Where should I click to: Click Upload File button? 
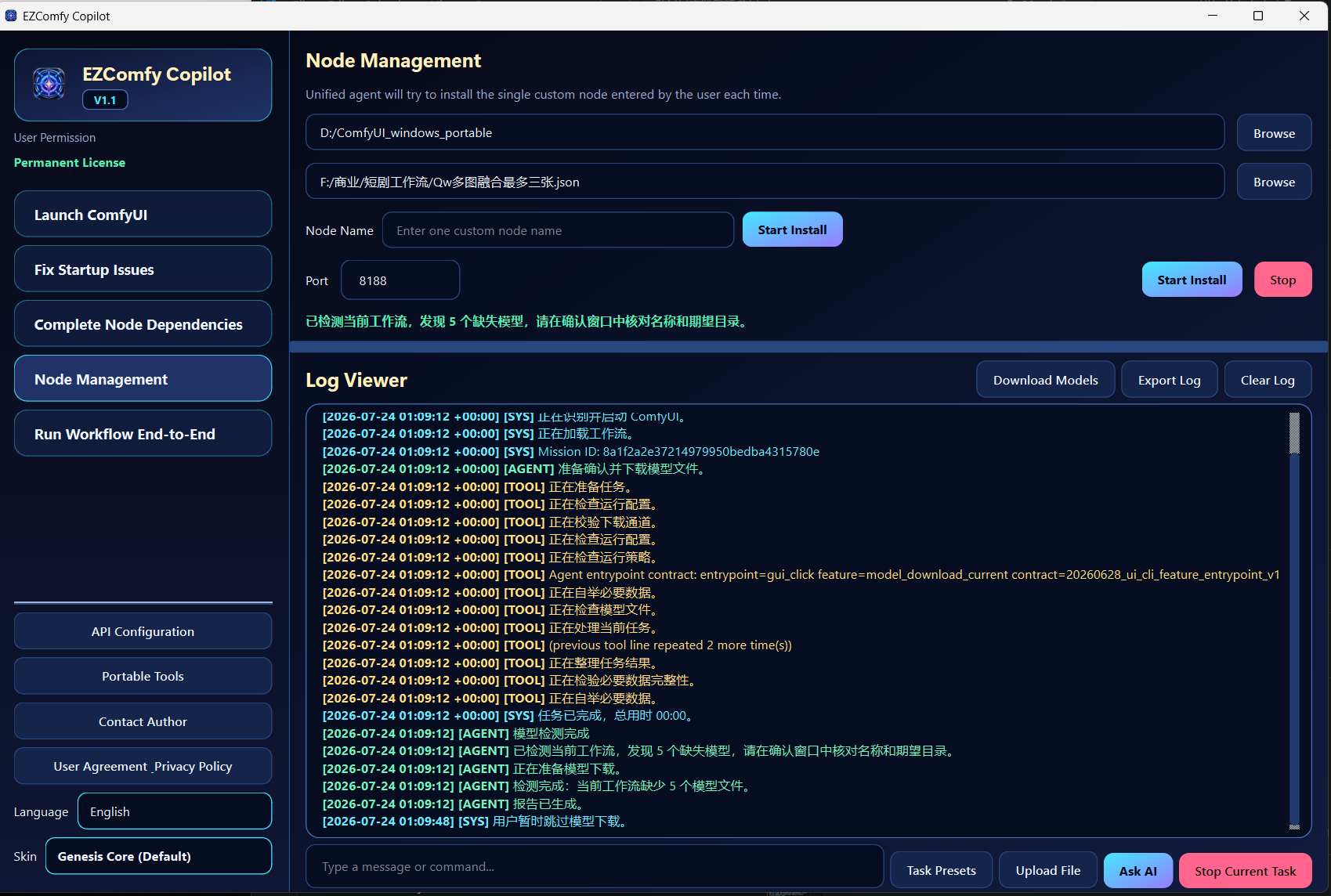pyautogui.click(x=1047, y=870)
